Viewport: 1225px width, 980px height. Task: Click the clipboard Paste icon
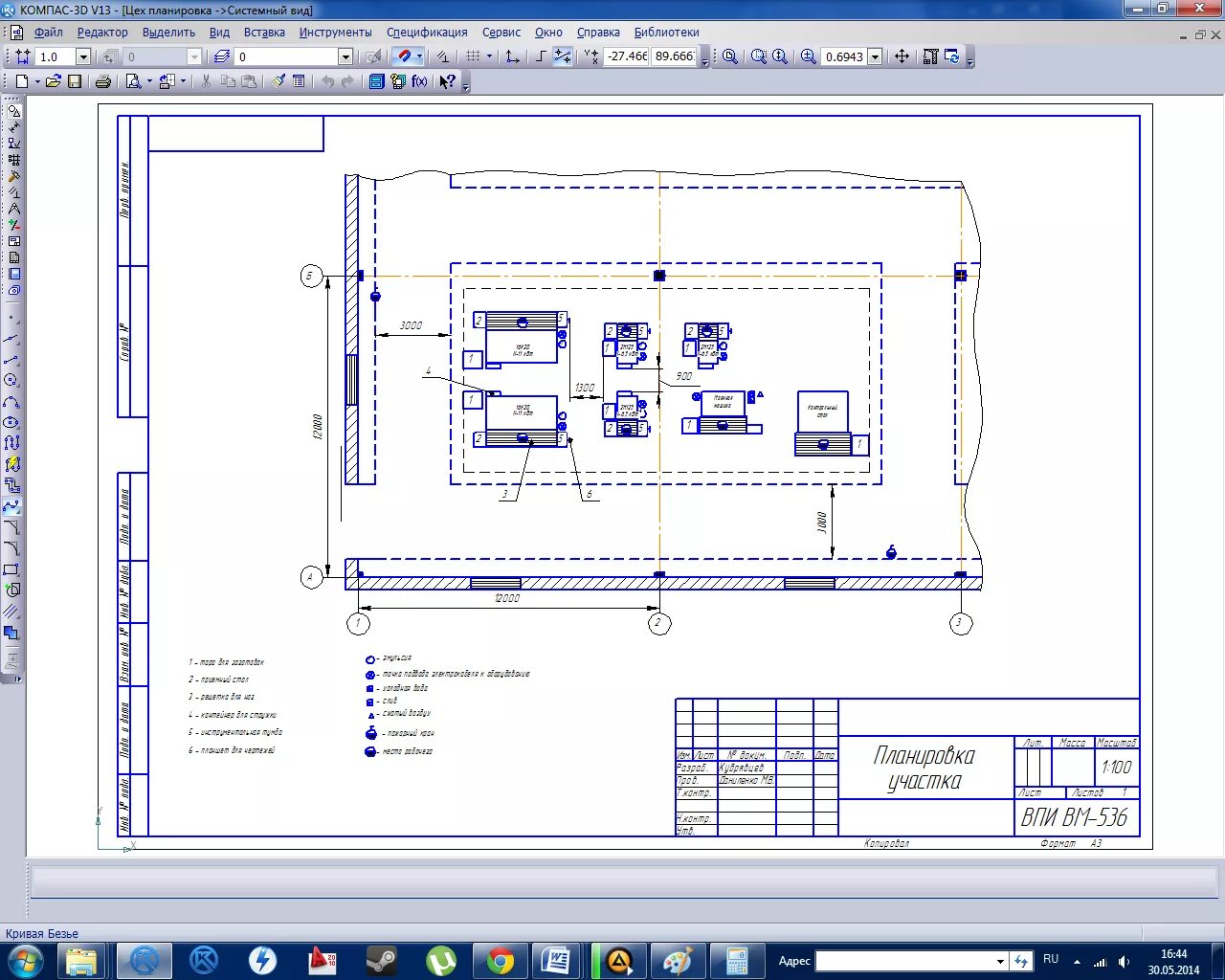coord(249,82)
